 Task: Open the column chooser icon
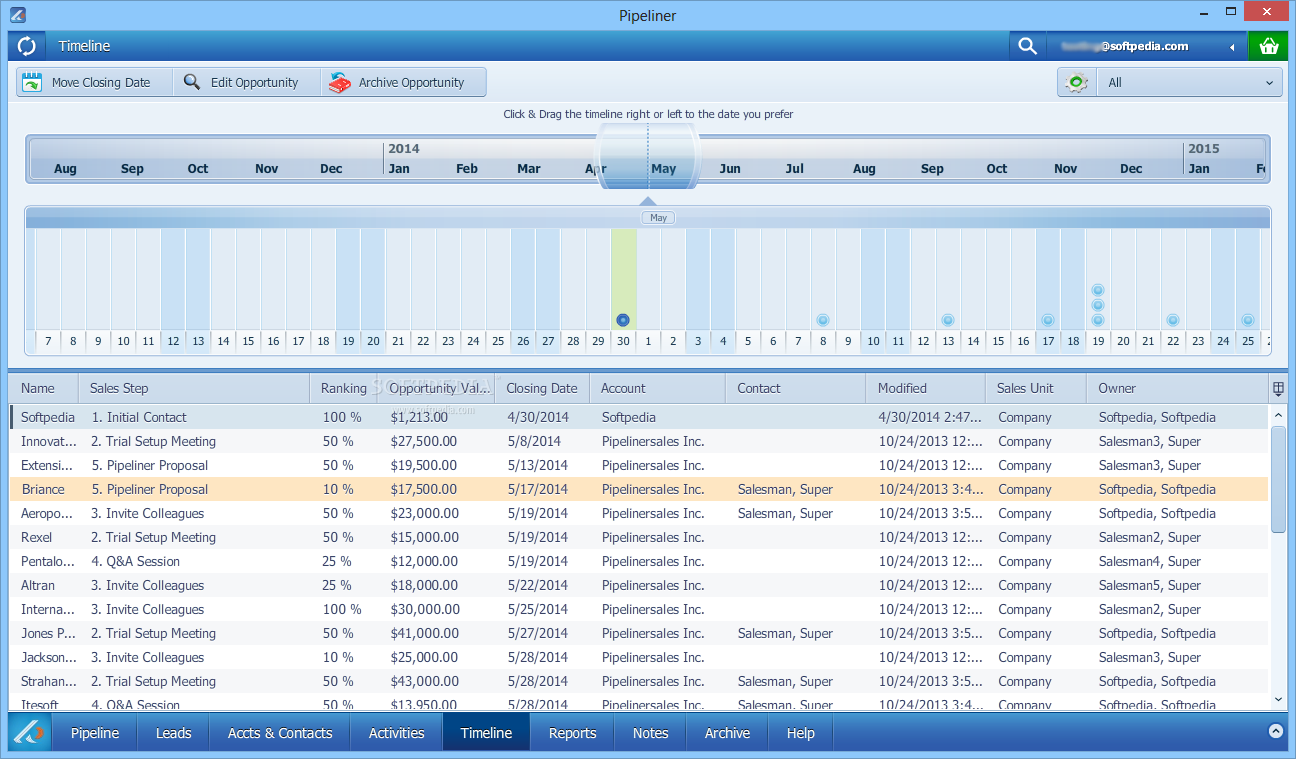tap(1277, 388)
